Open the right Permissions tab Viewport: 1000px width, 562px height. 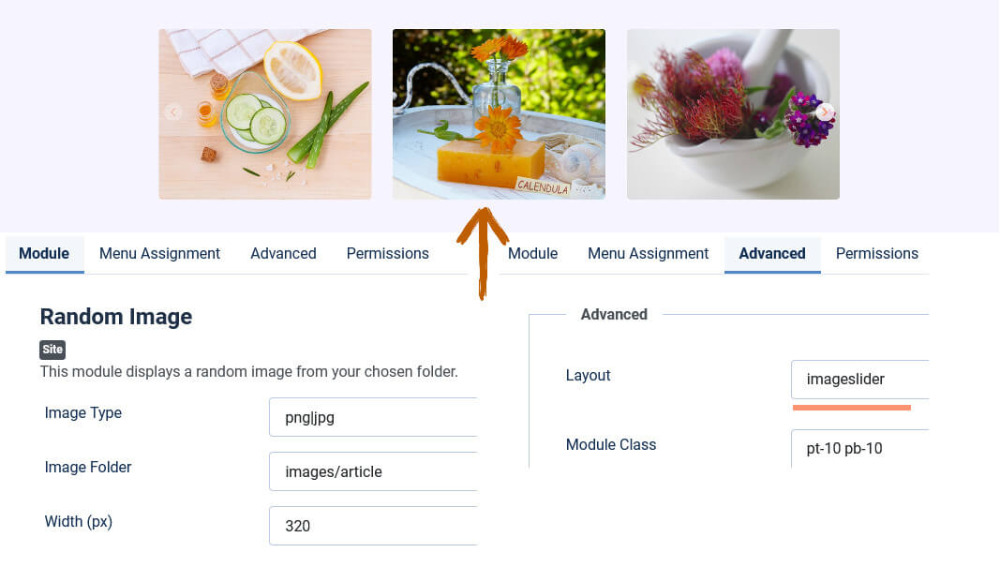(x=877, y=254)
